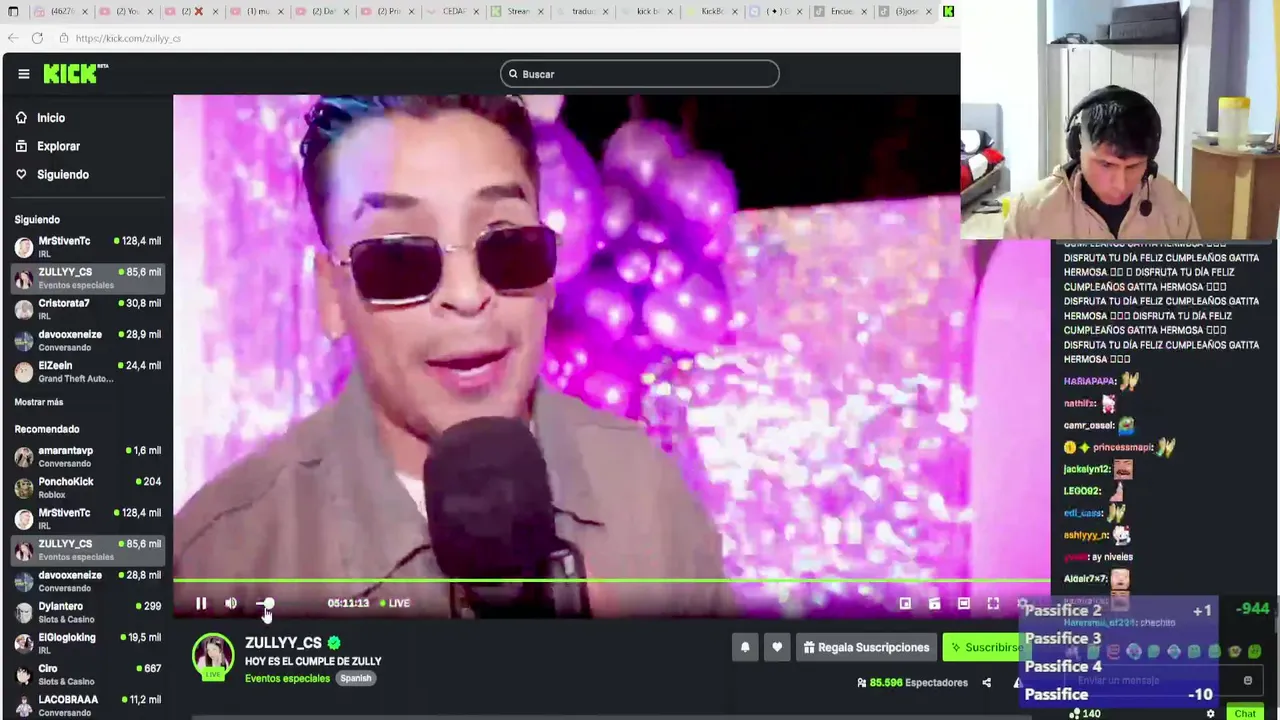The height and width of the screenshot is (720, 1280).
Task: Click the magnifier icon in the search box
Action: [513, 74]
